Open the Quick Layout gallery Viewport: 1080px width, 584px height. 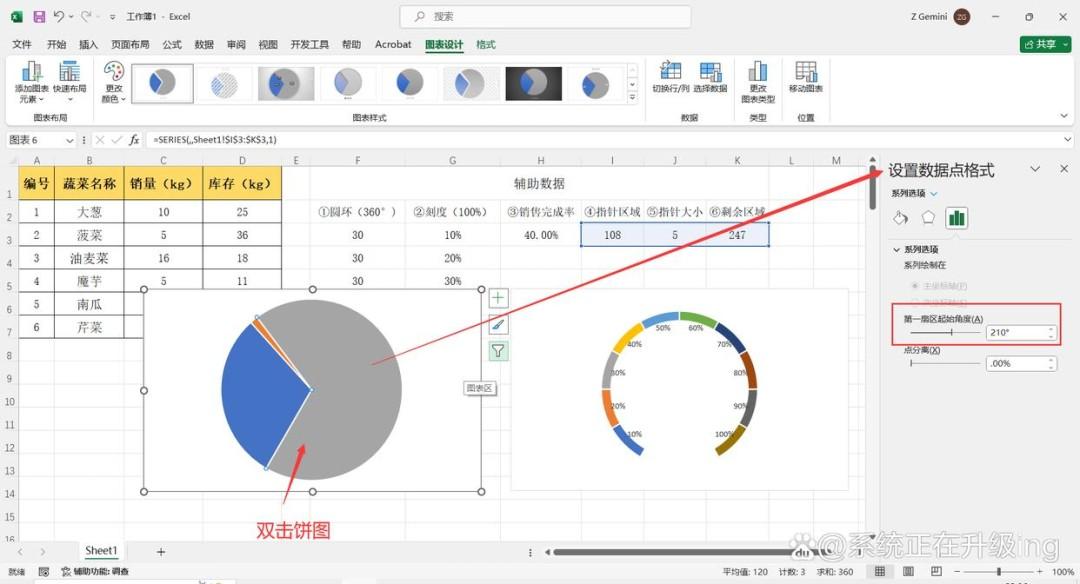[x=70, y=81]
